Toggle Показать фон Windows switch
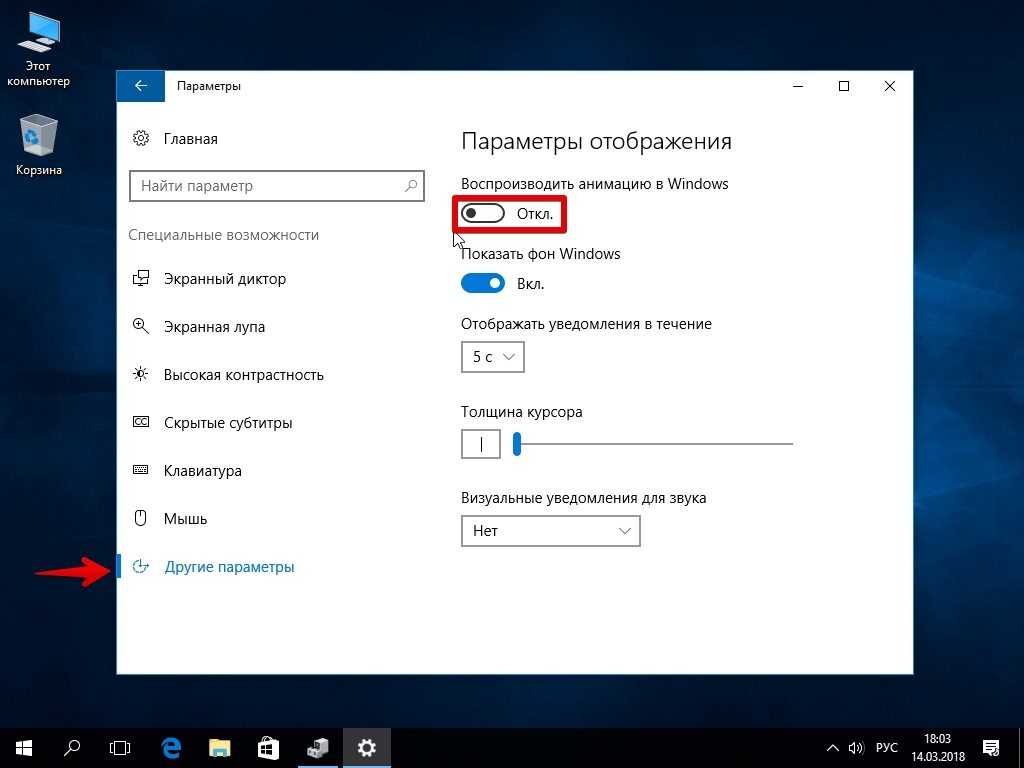The image size is (1024, 768). (483, 283)
